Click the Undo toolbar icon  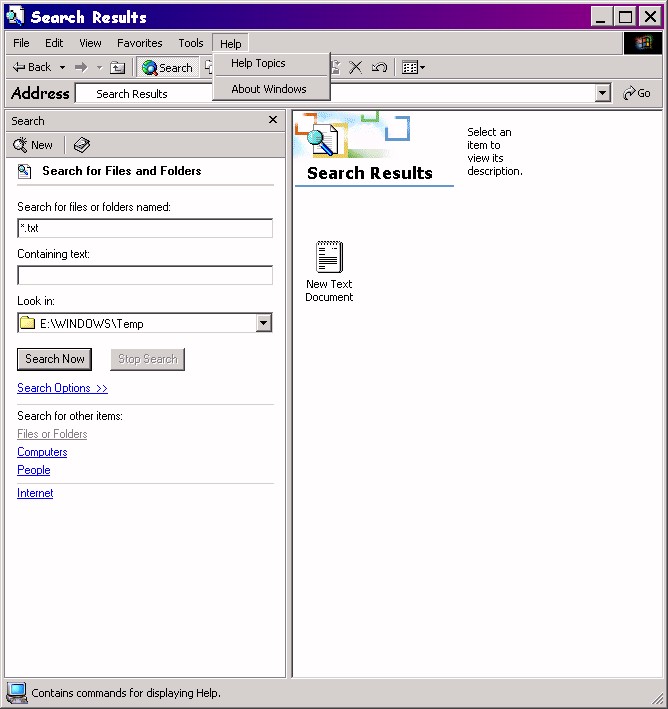point(379,68)
